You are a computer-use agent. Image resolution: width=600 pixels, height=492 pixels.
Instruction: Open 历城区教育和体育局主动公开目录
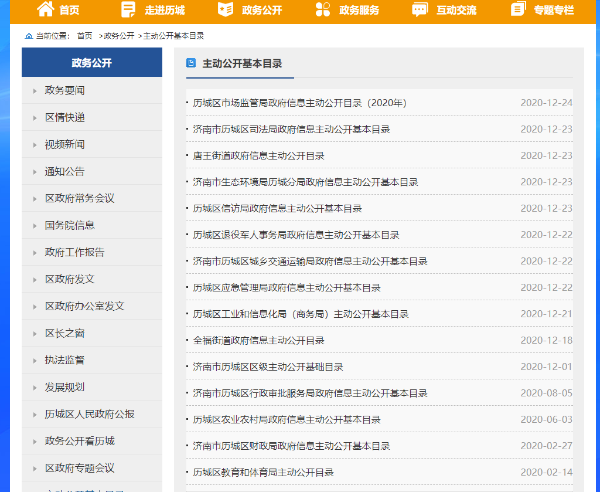(x=263, y=472)
